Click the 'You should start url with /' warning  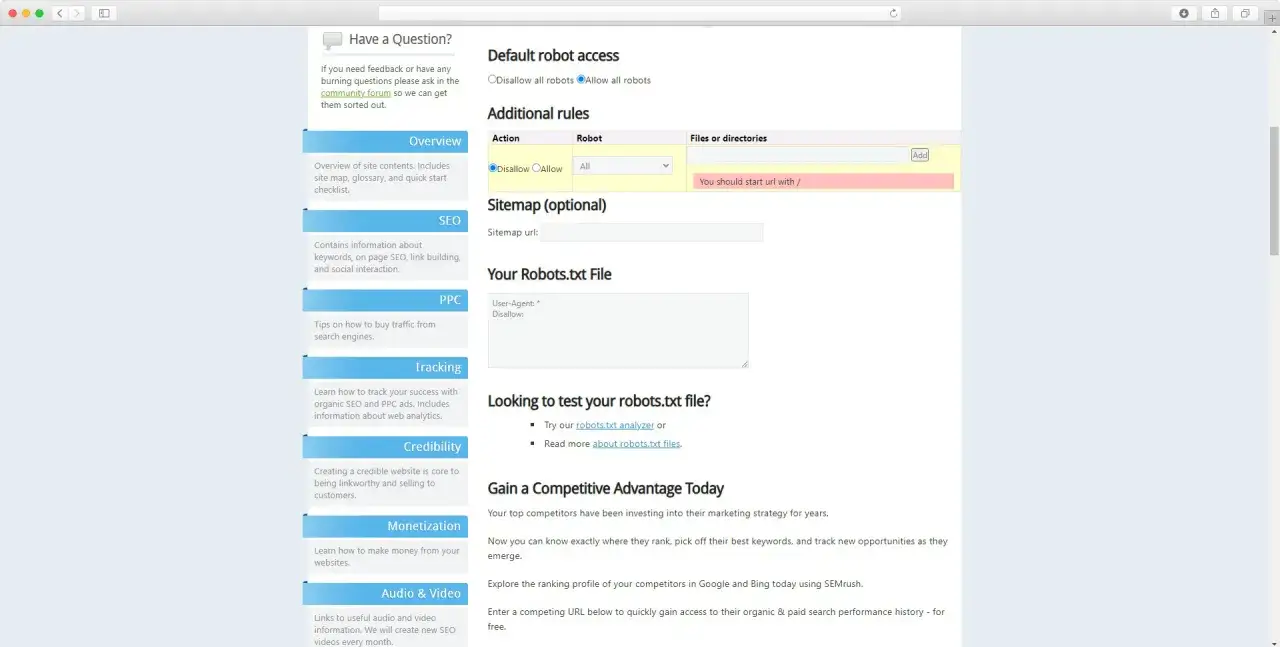[823, 182]
